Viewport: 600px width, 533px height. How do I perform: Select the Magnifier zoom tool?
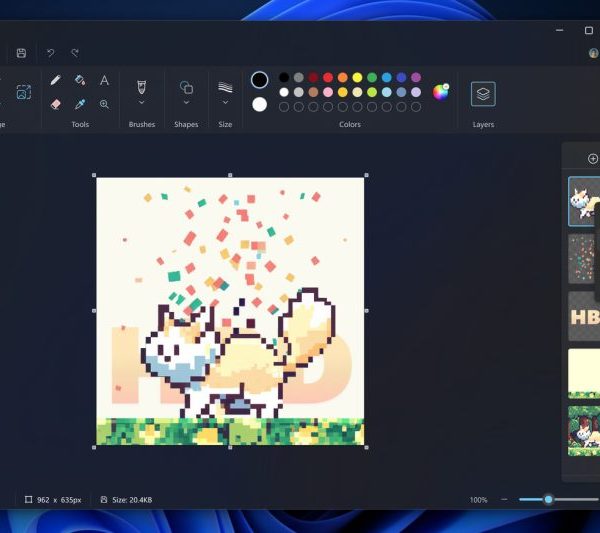(104, 104)
